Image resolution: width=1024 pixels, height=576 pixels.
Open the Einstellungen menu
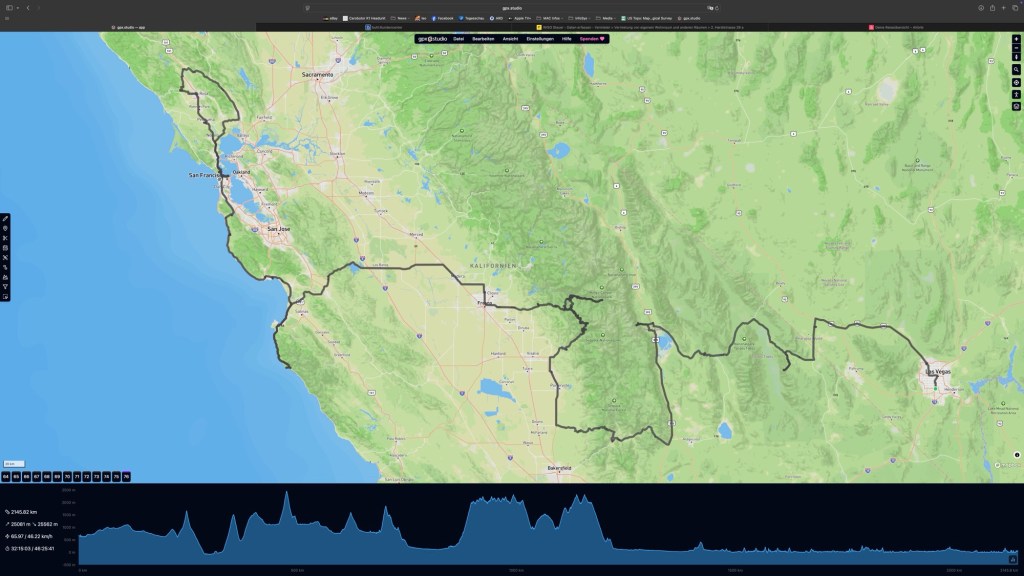(540, 38)
